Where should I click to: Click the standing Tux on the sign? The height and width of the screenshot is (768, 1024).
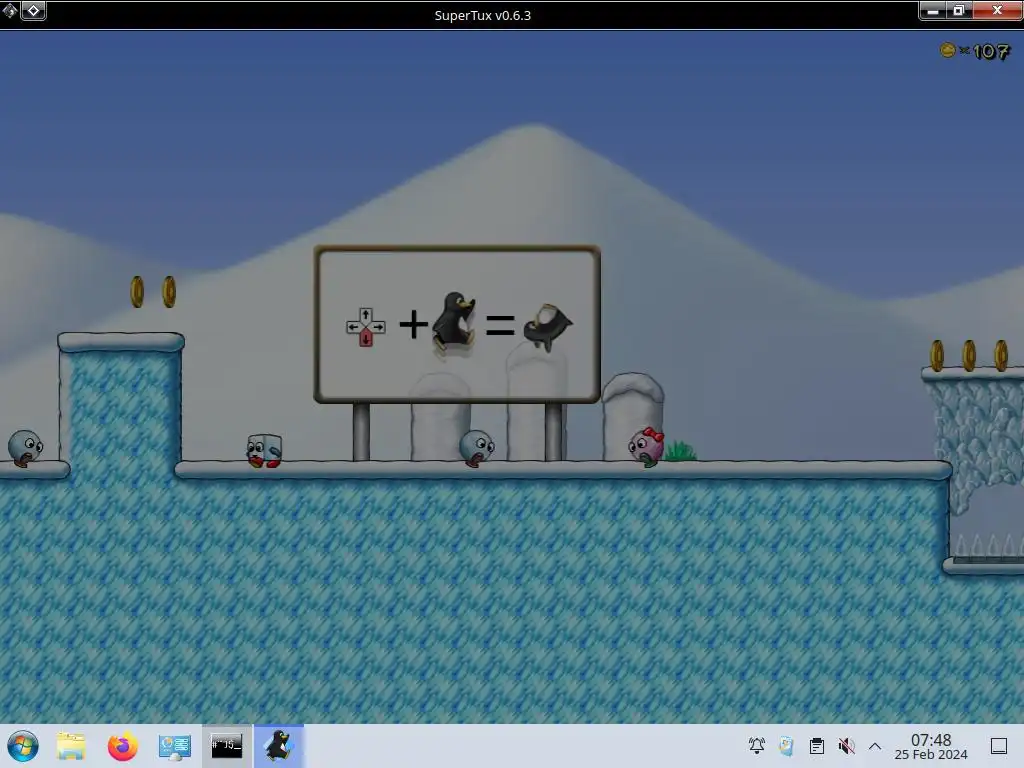tap(454, 322)
